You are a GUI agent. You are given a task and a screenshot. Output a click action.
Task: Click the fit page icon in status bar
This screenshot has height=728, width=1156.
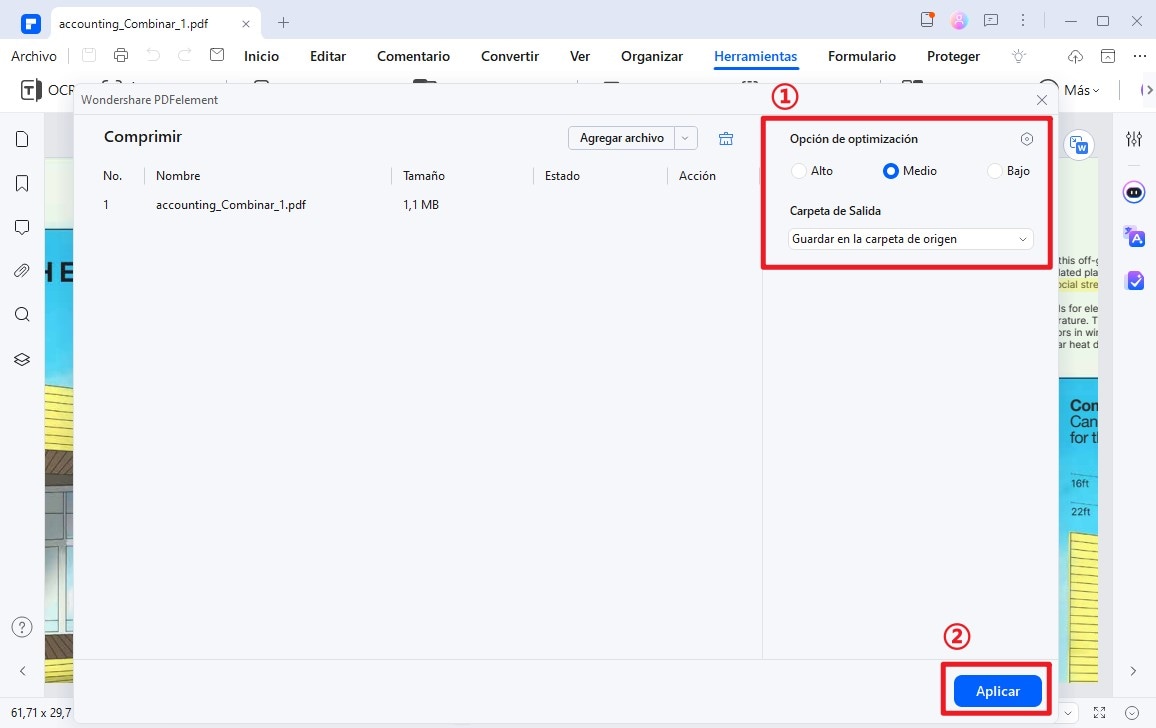[1099, 713]
